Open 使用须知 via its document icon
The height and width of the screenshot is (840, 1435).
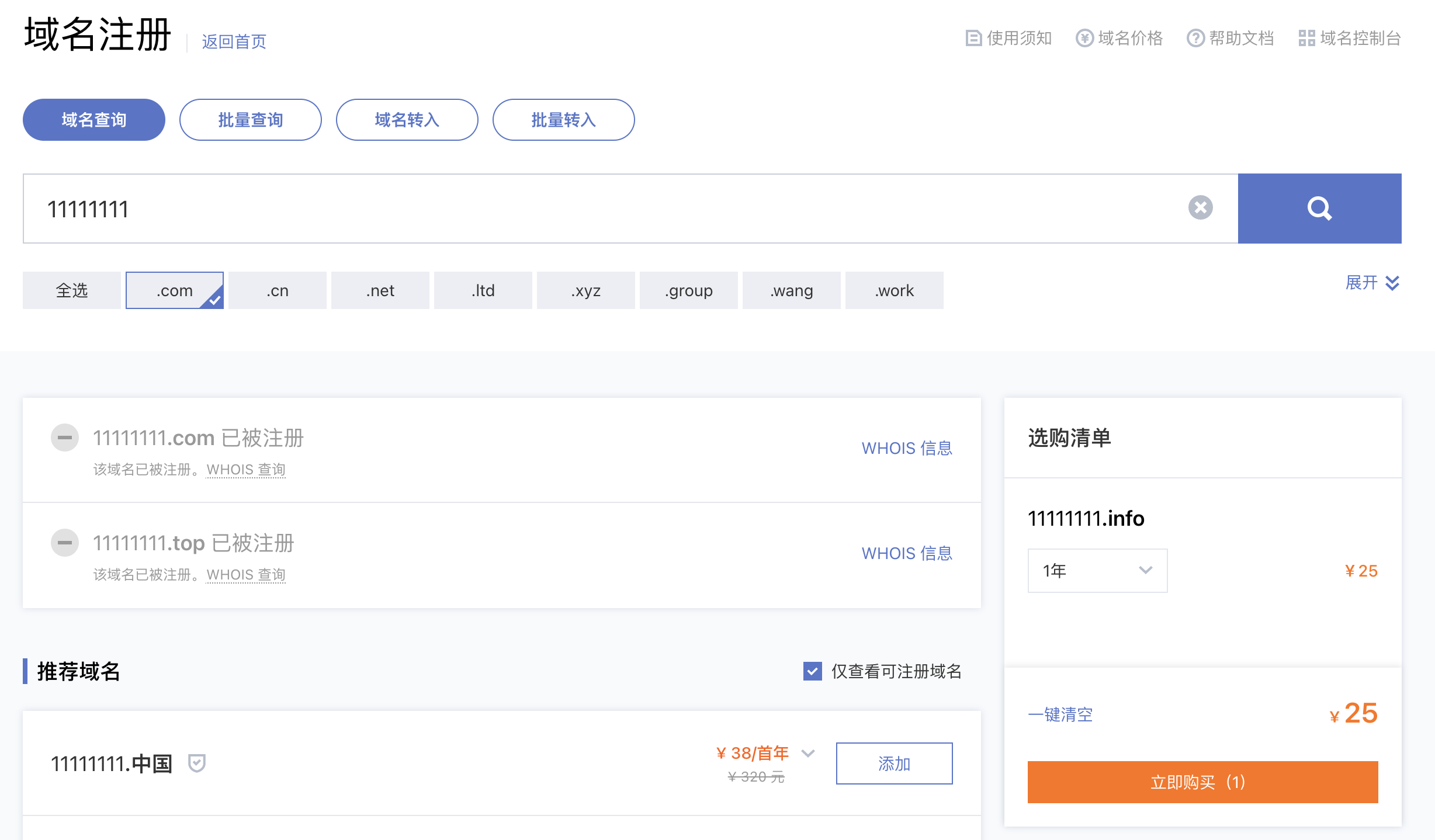(973, 38)
